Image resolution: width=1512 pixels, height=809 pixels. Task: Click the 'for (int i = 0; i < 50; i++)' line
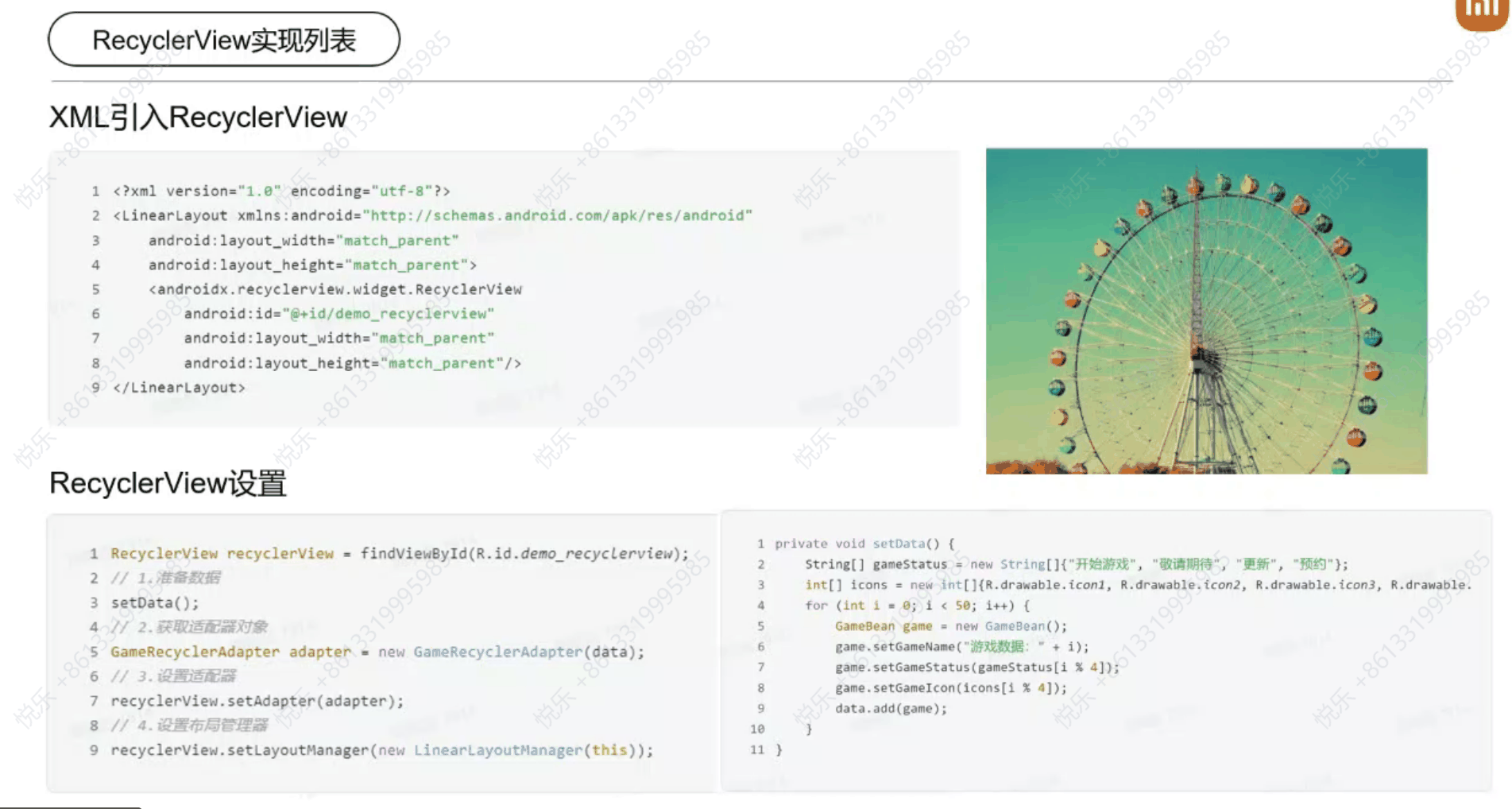point(917,606)
